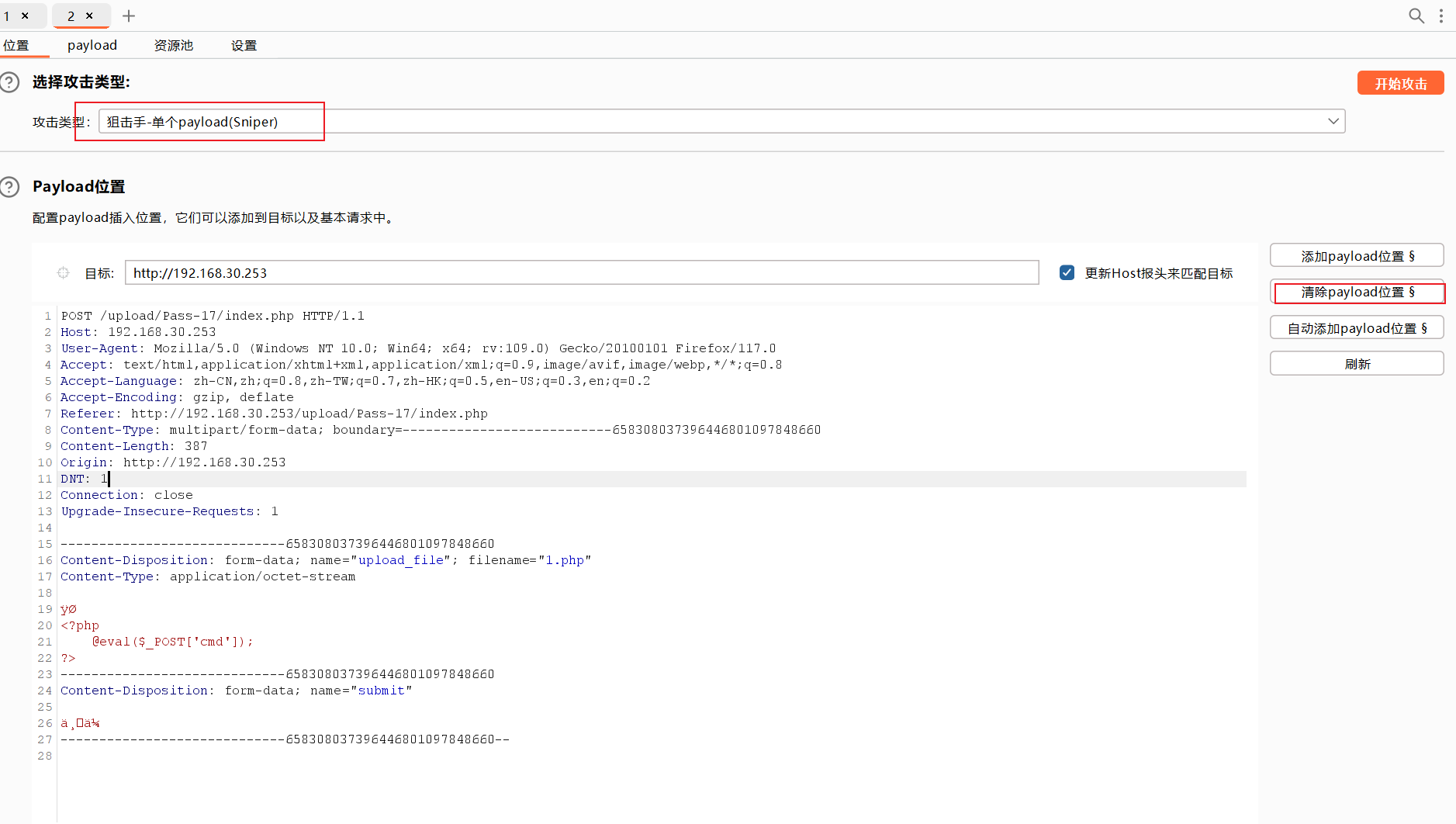
Task: Click the Content-Length: 387 line
Action: tap(134, 446)
